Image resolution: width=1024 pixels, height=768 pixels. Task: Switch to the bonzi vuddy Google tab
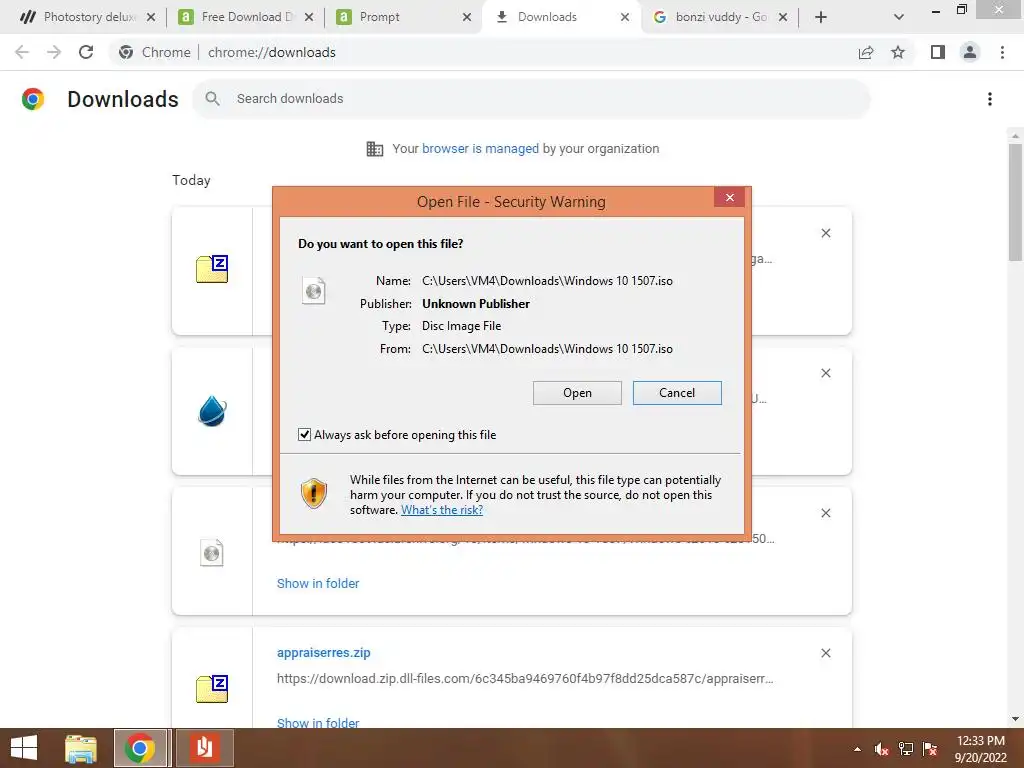coord(720,17)
